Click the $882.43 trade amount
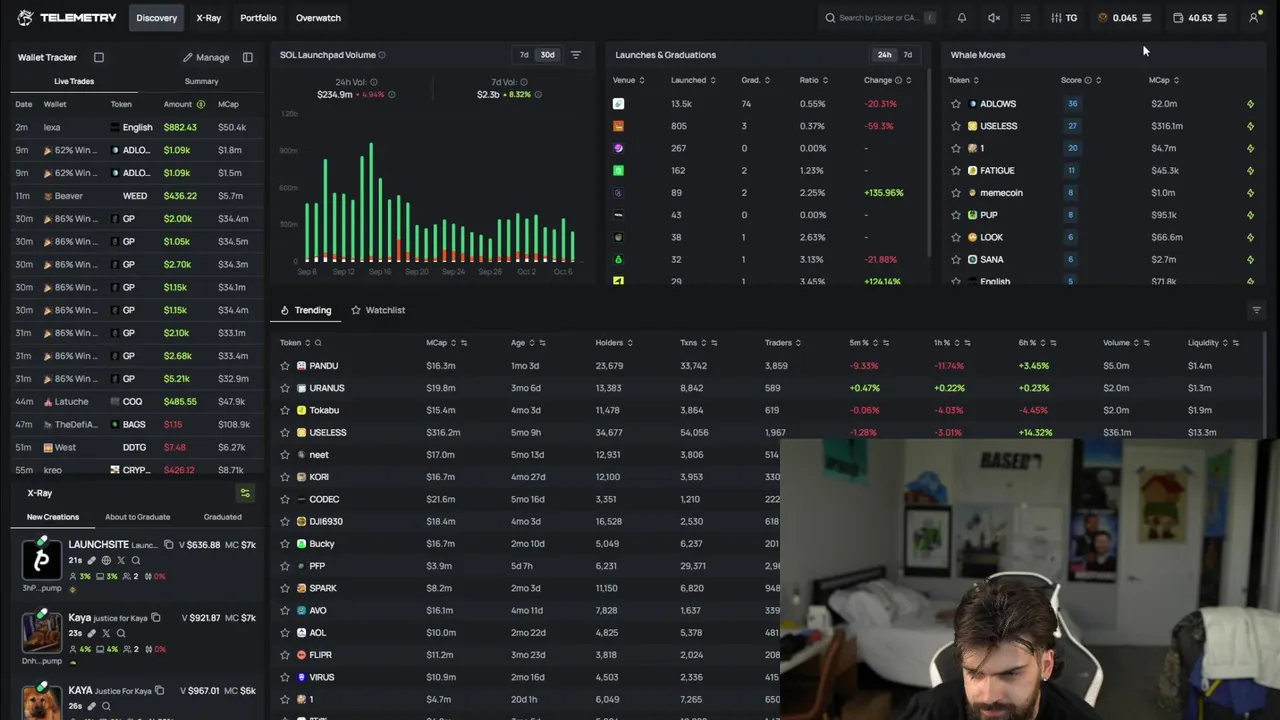1280x720 pixels. pos(180,128)
